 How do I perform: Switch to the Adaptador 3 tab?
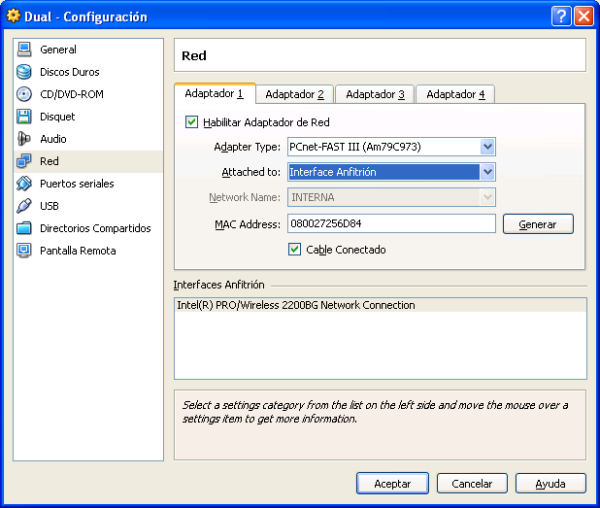coord(374,95)
